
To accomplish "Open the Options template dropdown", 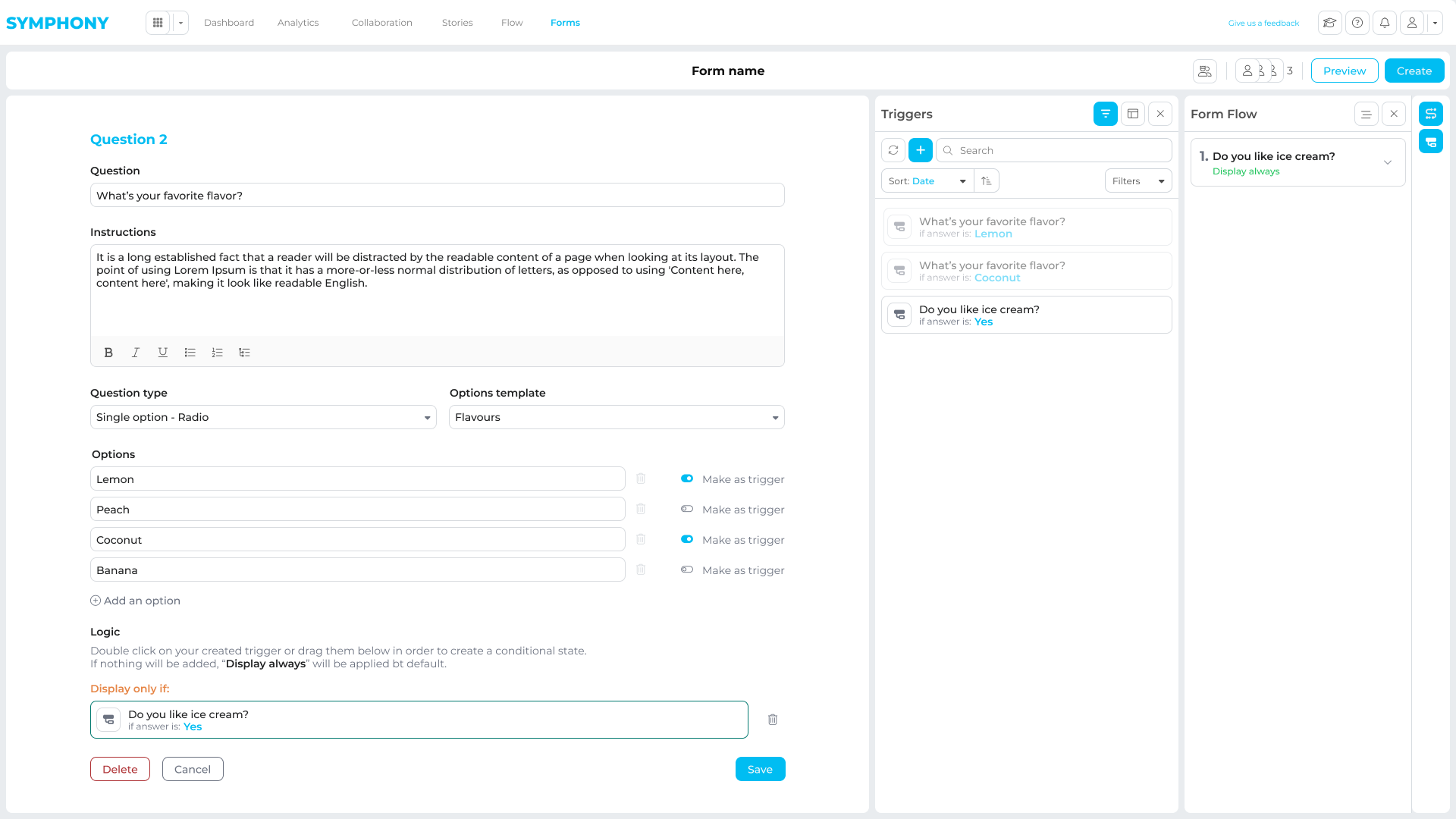I will (616, 417).
